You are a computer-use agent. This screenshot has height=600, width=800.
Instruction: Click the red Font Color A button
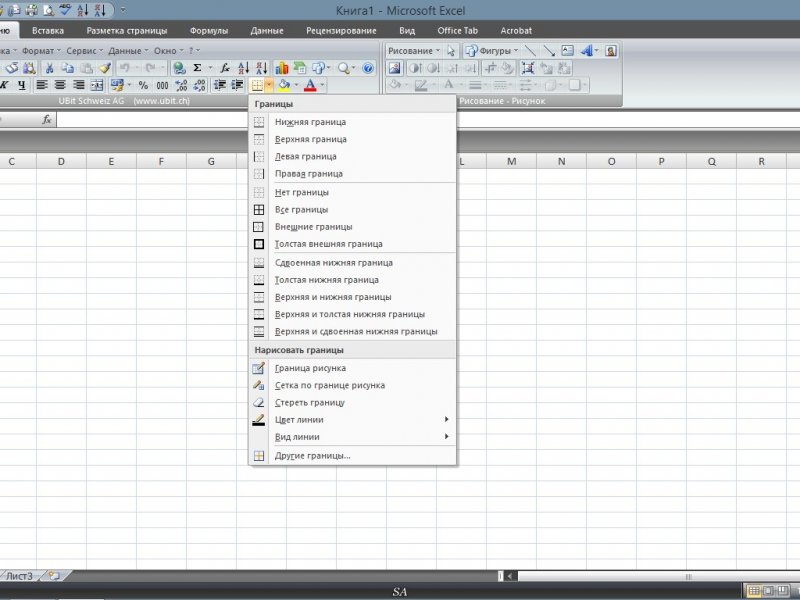[310, 85]
